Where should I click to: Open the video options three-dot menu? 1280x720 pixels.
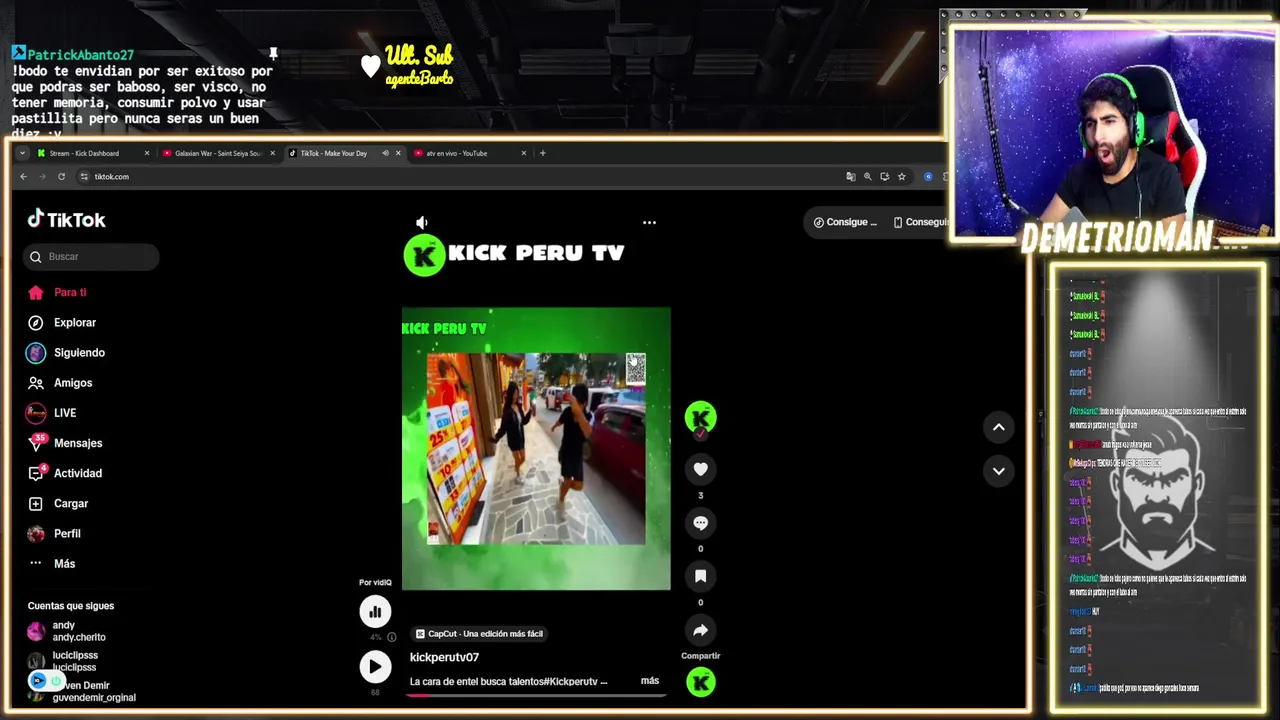coord(649,222)
